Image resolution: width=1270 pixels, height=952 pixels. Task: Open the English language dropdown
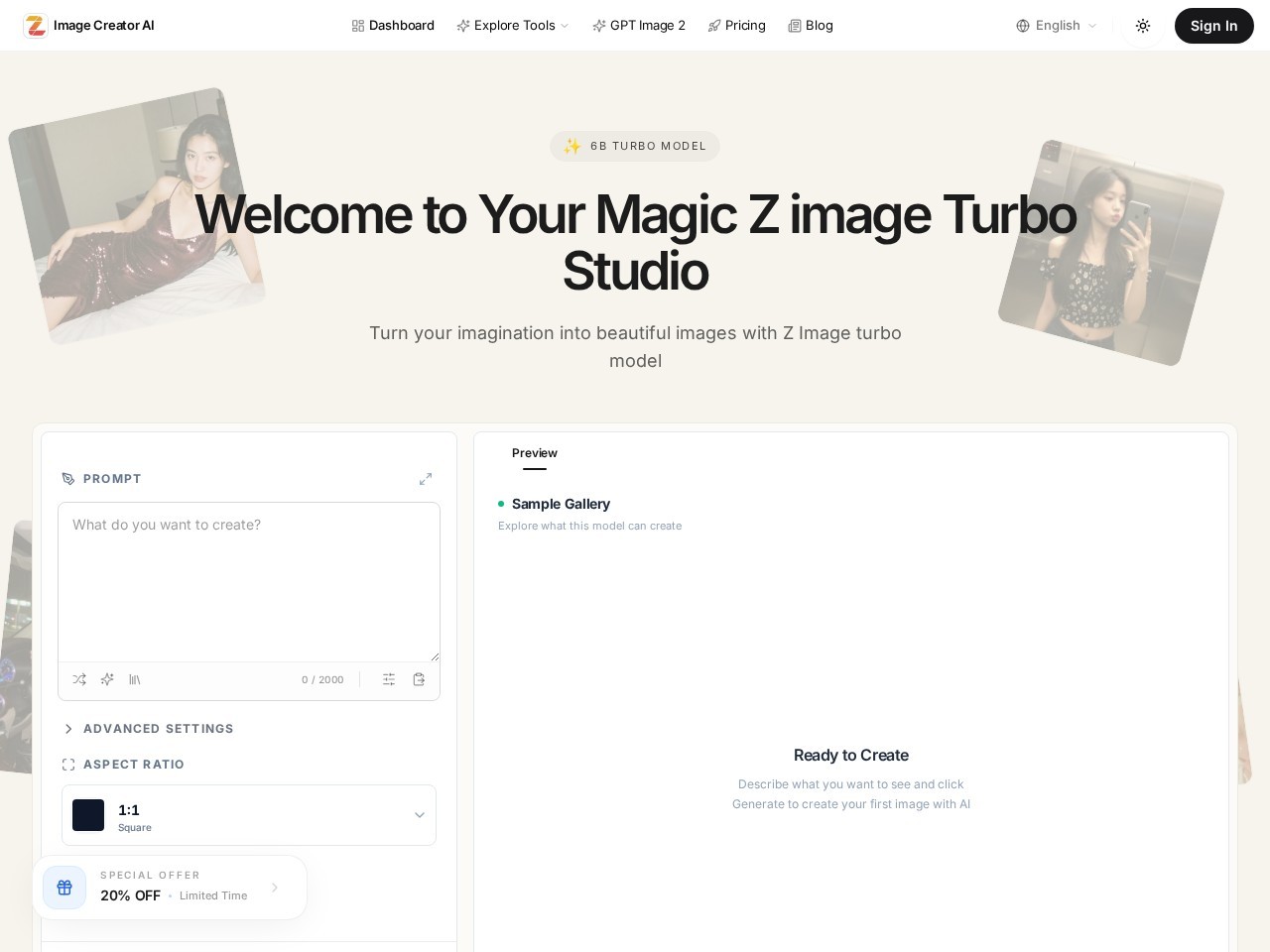[x=1057, y=26]
